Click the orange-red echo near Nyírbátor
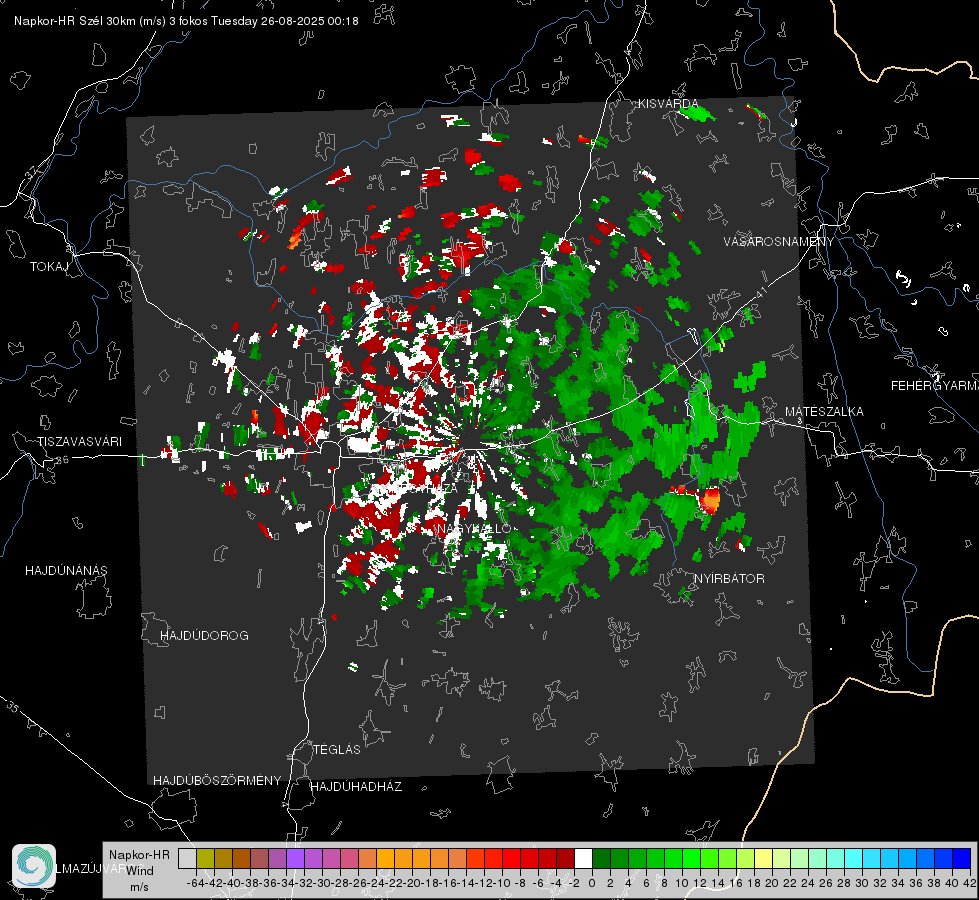The image size is (979, 900). coord(710,500)
